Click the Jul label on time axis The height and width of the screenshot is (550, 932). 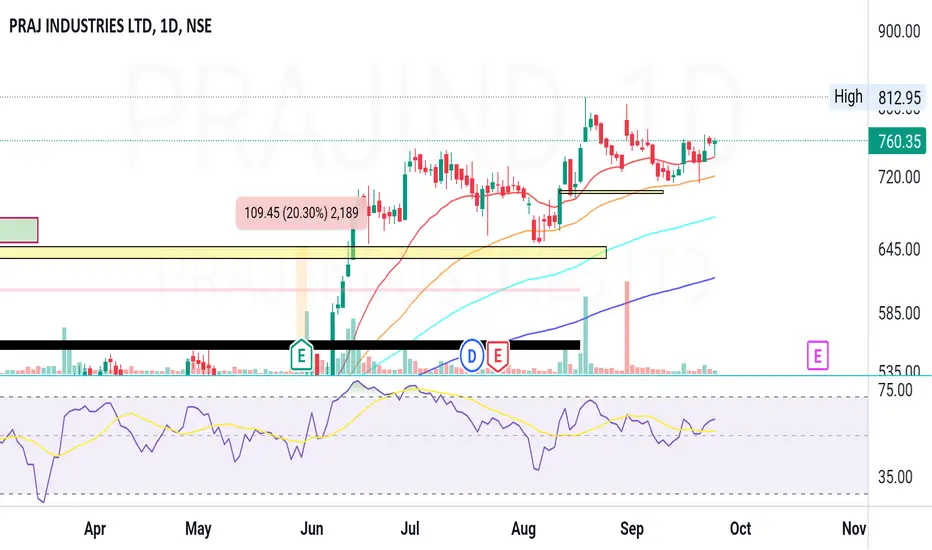tap(410, 528)
